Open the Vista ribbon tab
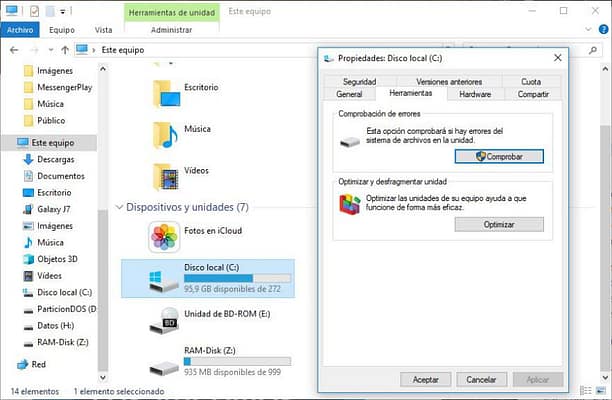612x400 pixels. [103, 30]
